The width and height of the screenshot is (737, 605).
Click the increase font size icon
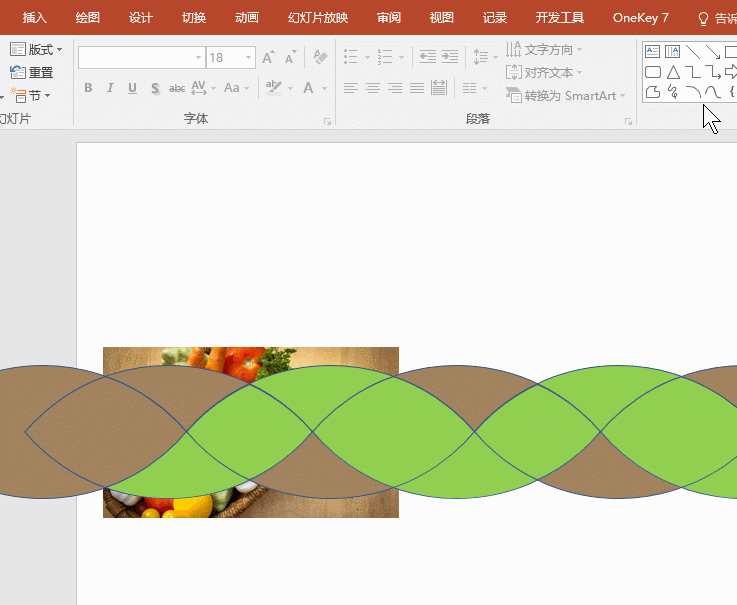268,58
